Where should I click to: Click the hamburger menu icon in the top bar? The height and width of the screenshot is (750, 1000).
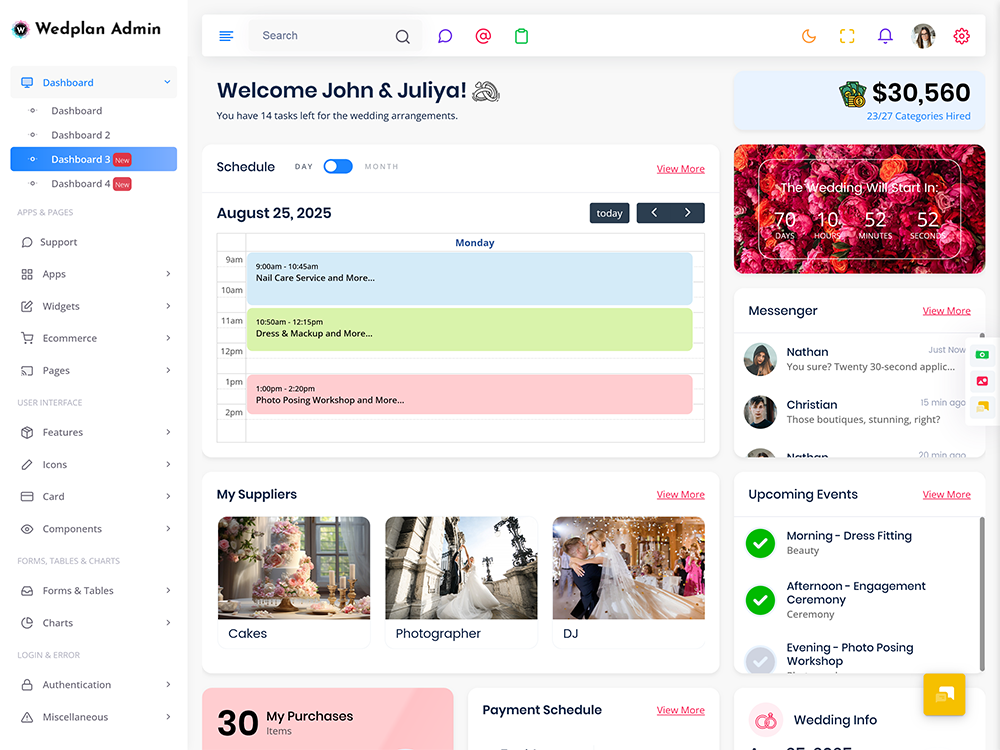(x=226, y=36)
